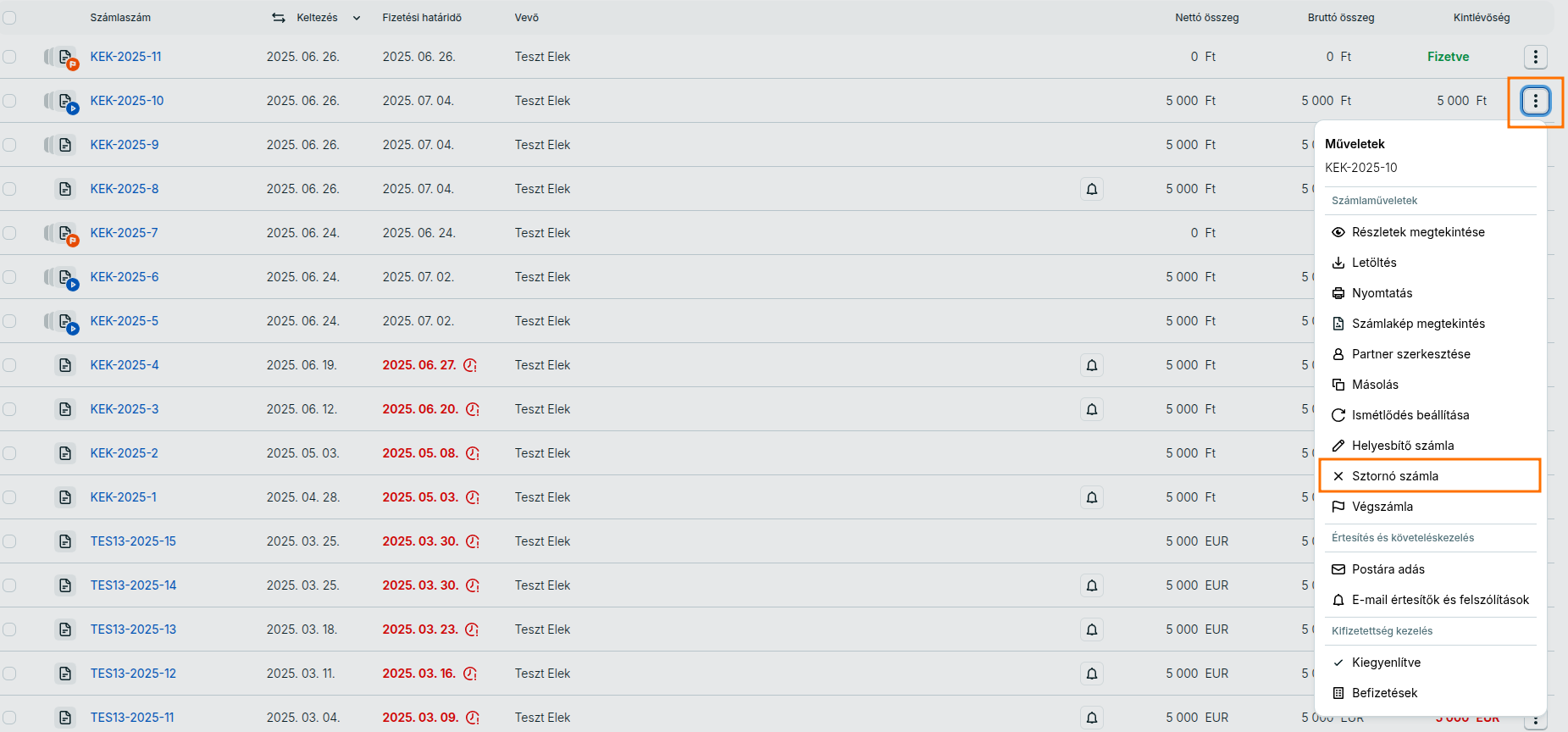Toggle the select-all checkbox in the header
The width and height of the screenshot is (1568, 732).
click(9, 18)
